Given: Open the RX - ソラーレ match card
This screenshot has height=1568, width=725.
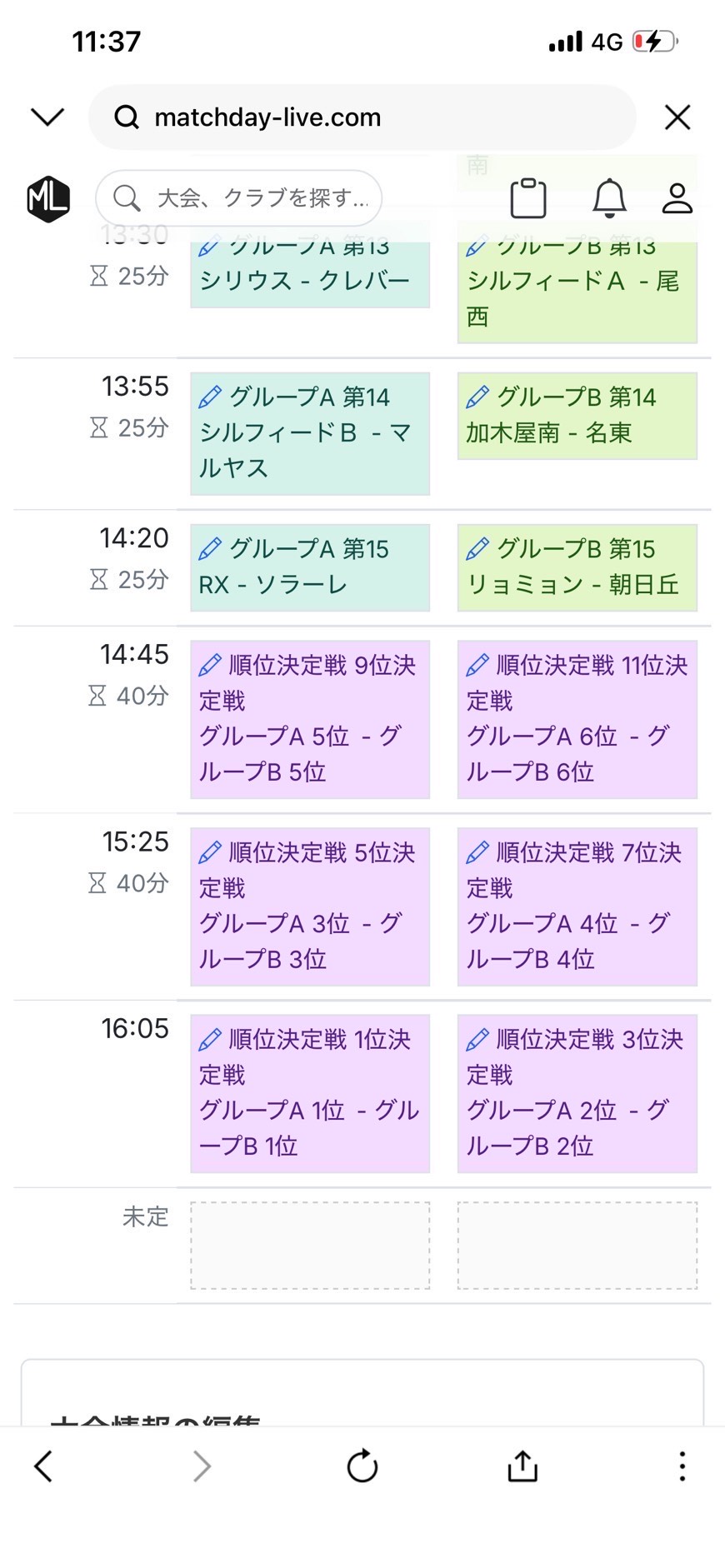Looking at the screenshot, I should coord(310,568).
